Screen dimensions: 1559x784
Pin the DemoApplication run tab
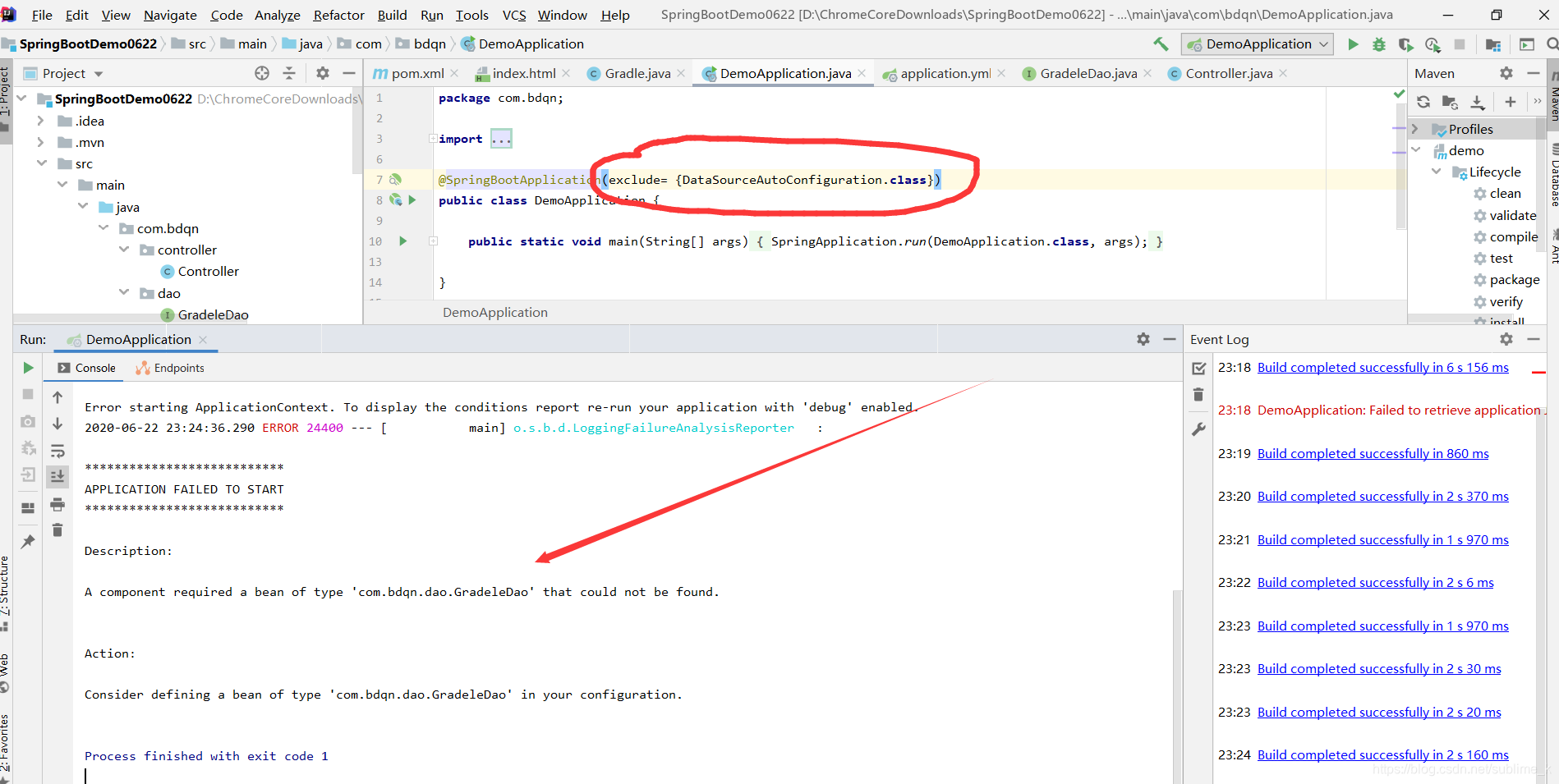[27, 541]
